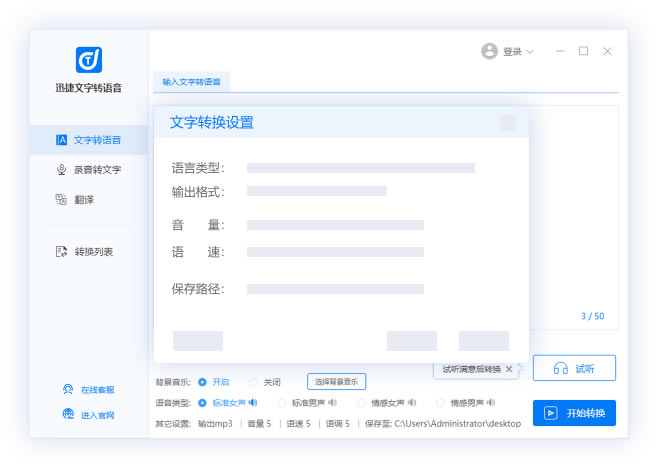This screenshot has height=469, width=659.
Task: Turn background music off with 关闭
Action: pos(254,382)
